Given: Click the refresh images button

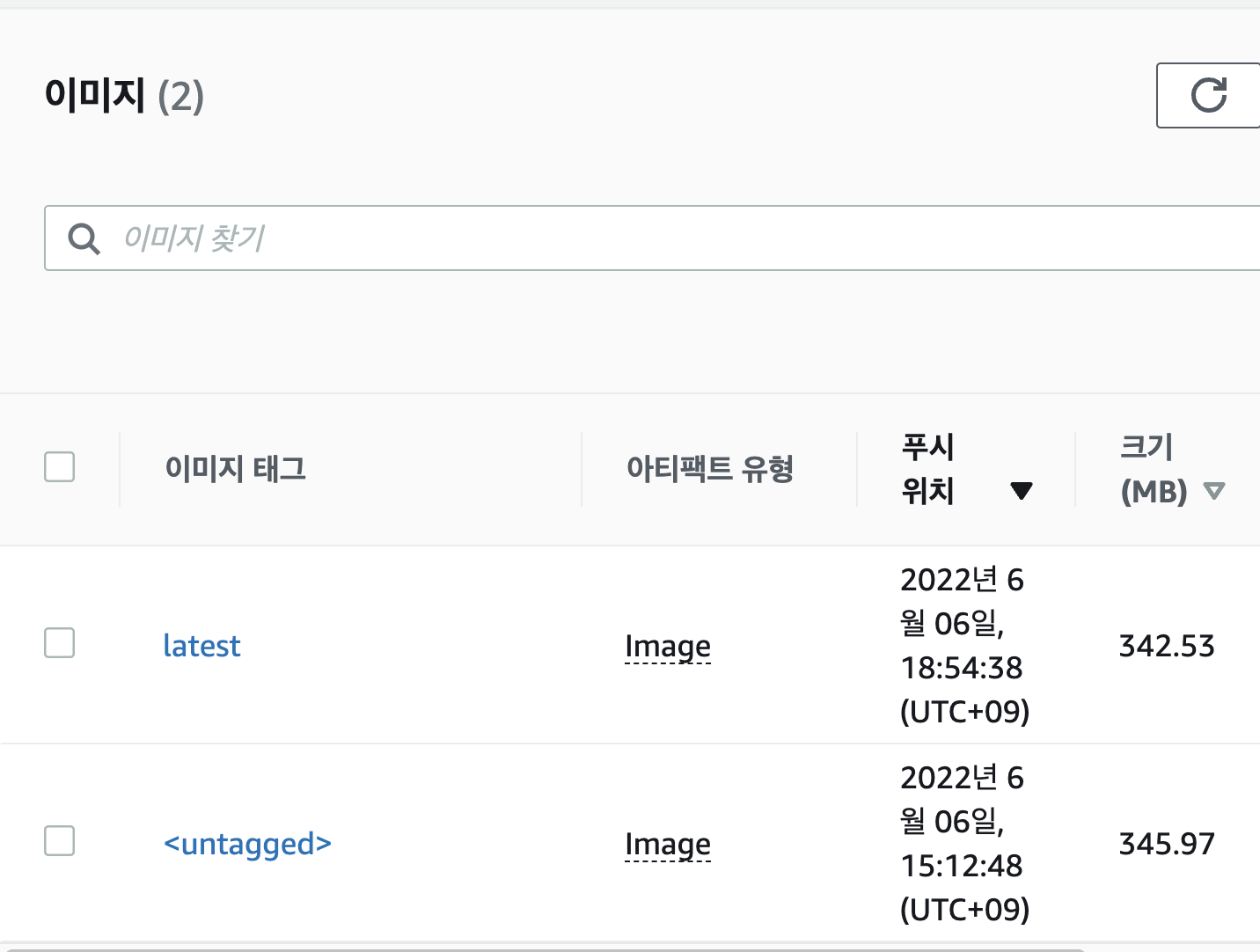Looking at the screenshot, I should 1208,95.
